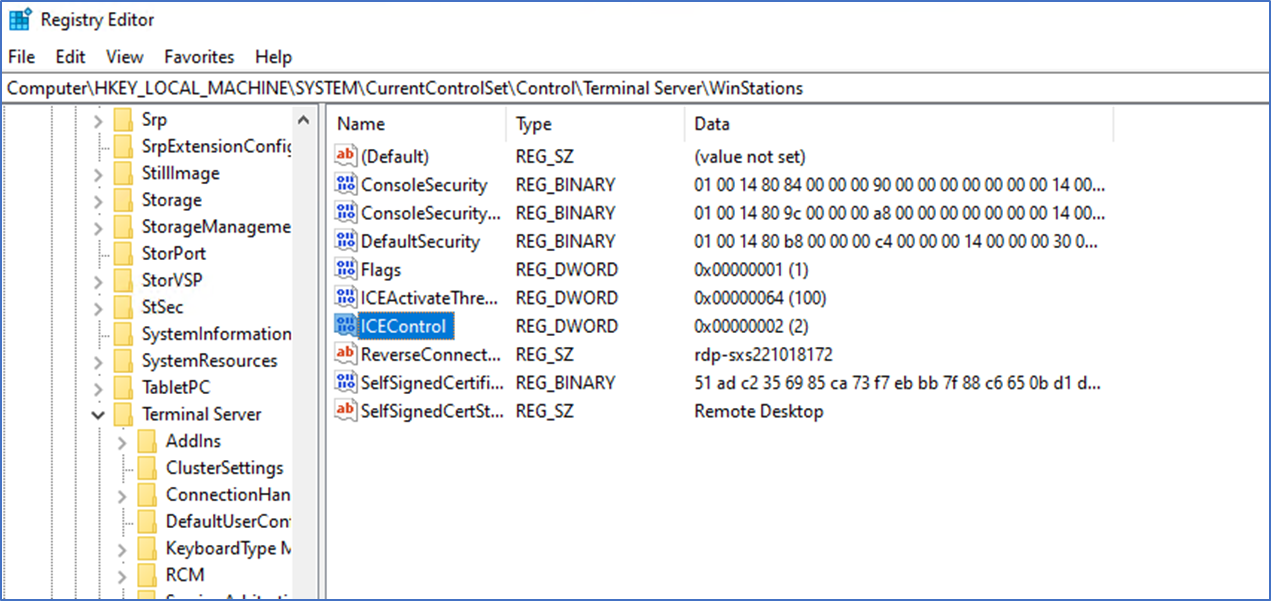Image resolution: width=1271 pixels, height=601 pixels.
Task: Expand the StSec key node
Action: click(x=98, y=307)
